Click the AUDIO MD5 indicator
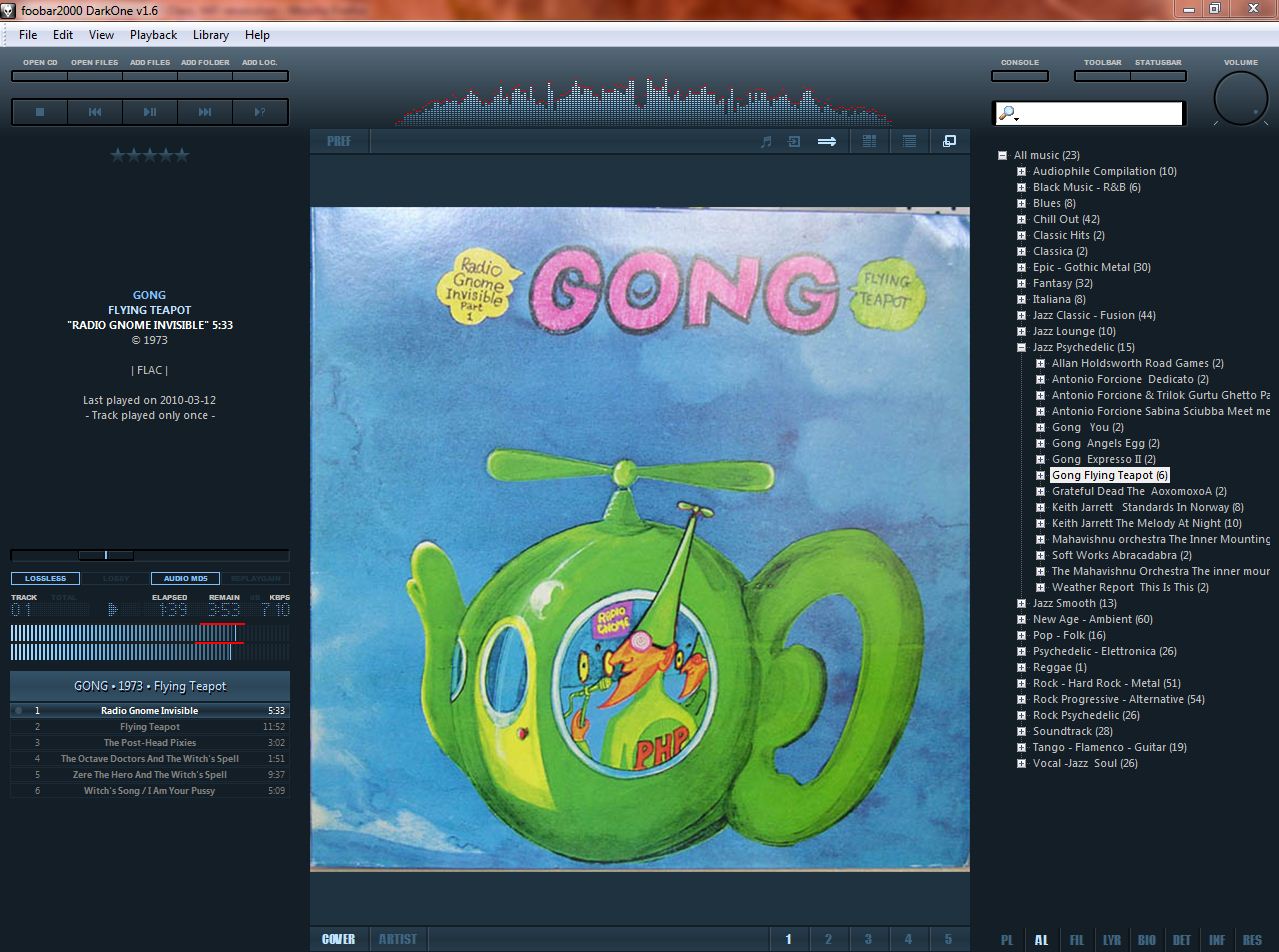Viewport: 1279px width, 952px height. (185, 578)
